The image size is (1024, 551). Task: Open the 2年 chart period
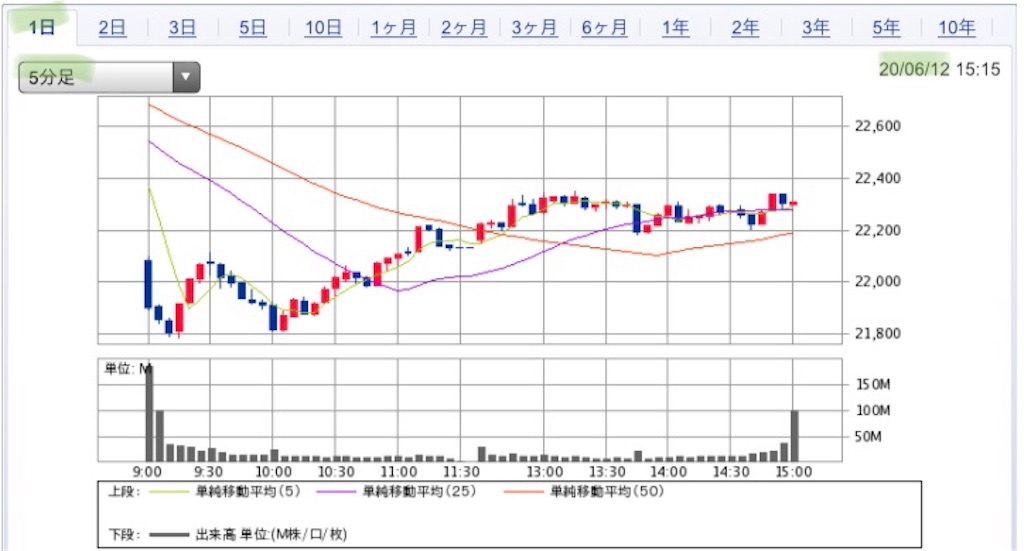pyautogui.click(x=745, y=27)
